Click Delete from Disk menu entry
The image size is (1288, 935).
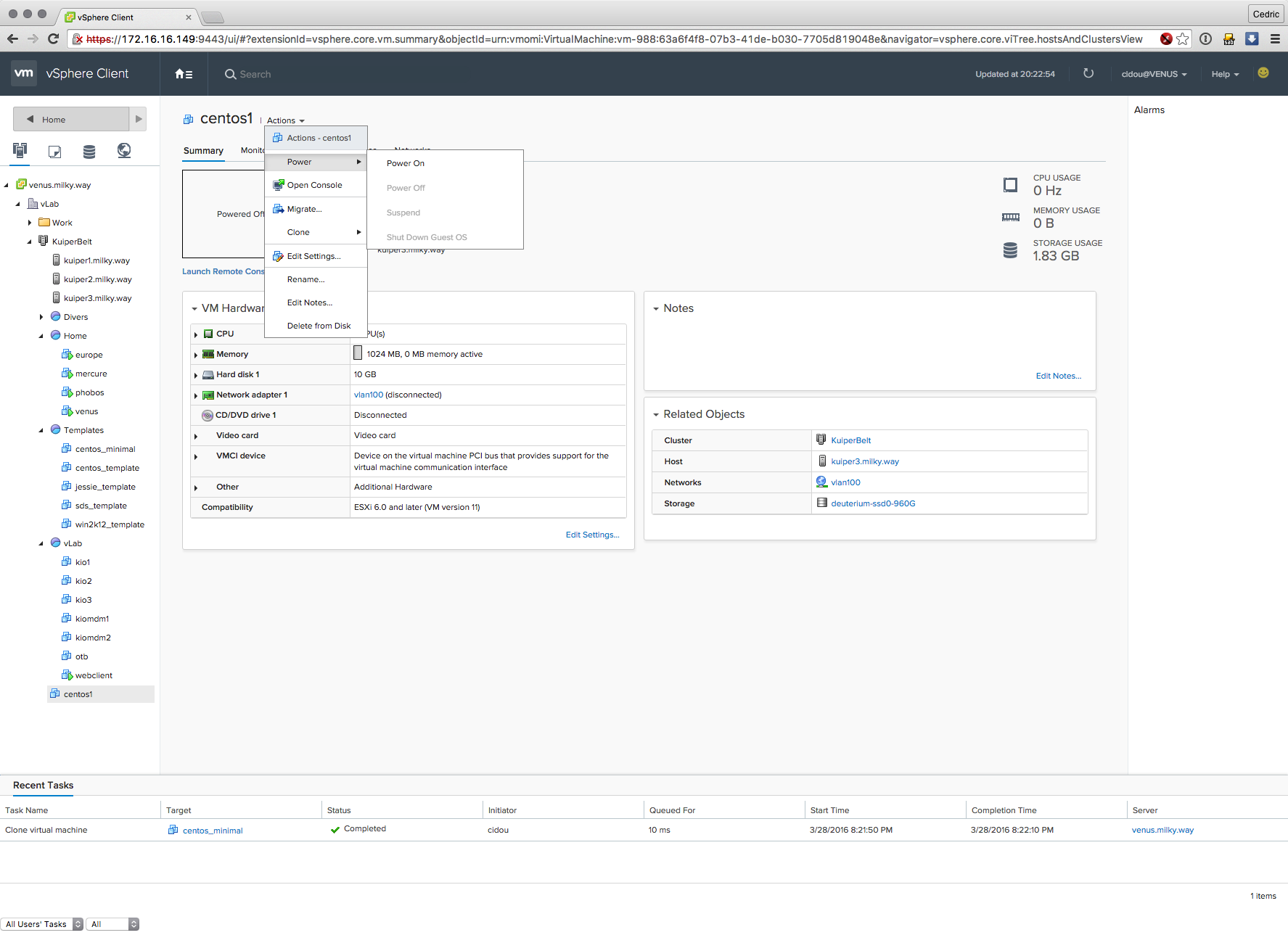pos(319,326)
